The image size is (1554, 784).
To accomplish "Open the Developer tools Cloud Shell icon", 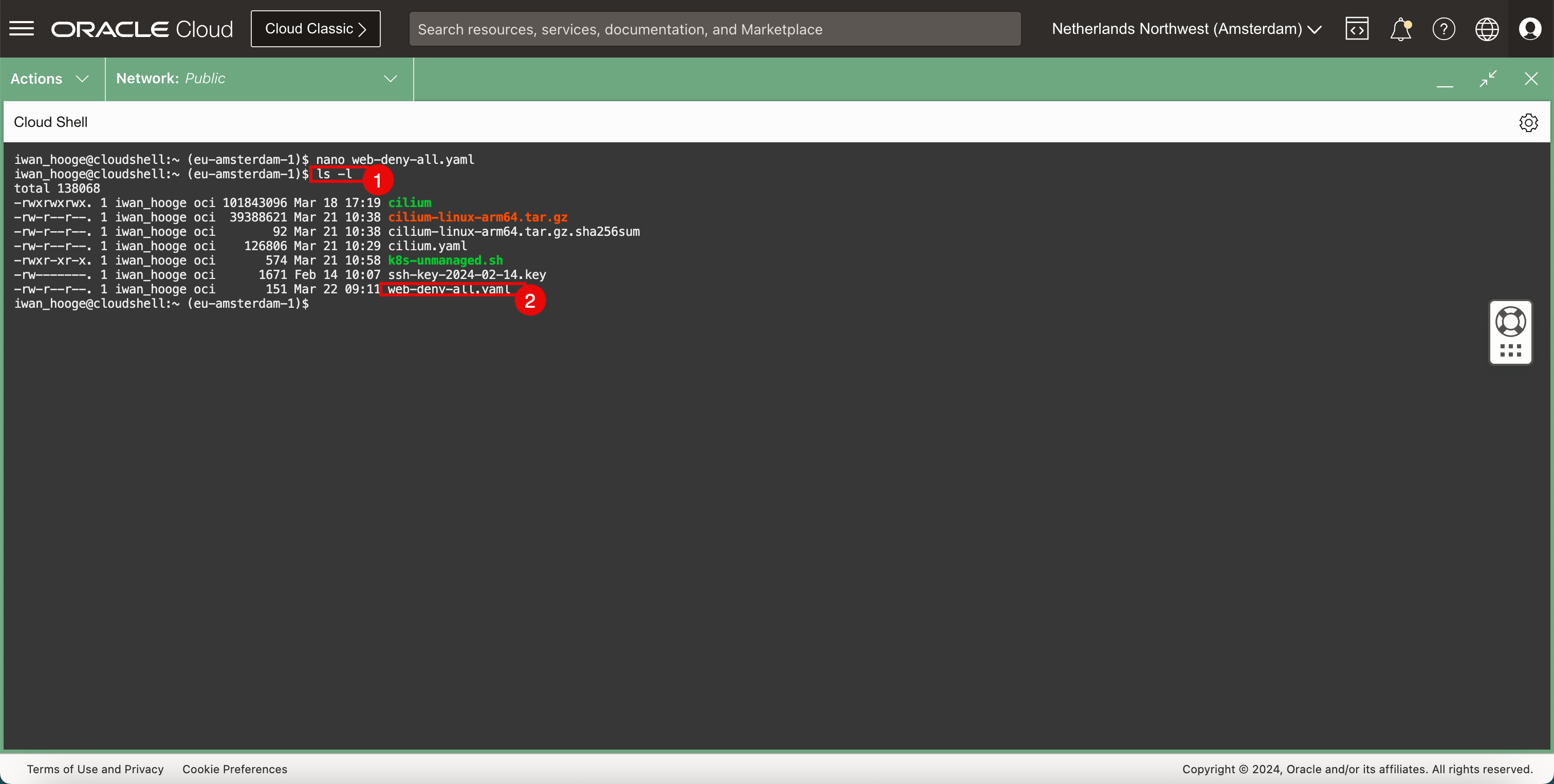I will click(1357, 28).
